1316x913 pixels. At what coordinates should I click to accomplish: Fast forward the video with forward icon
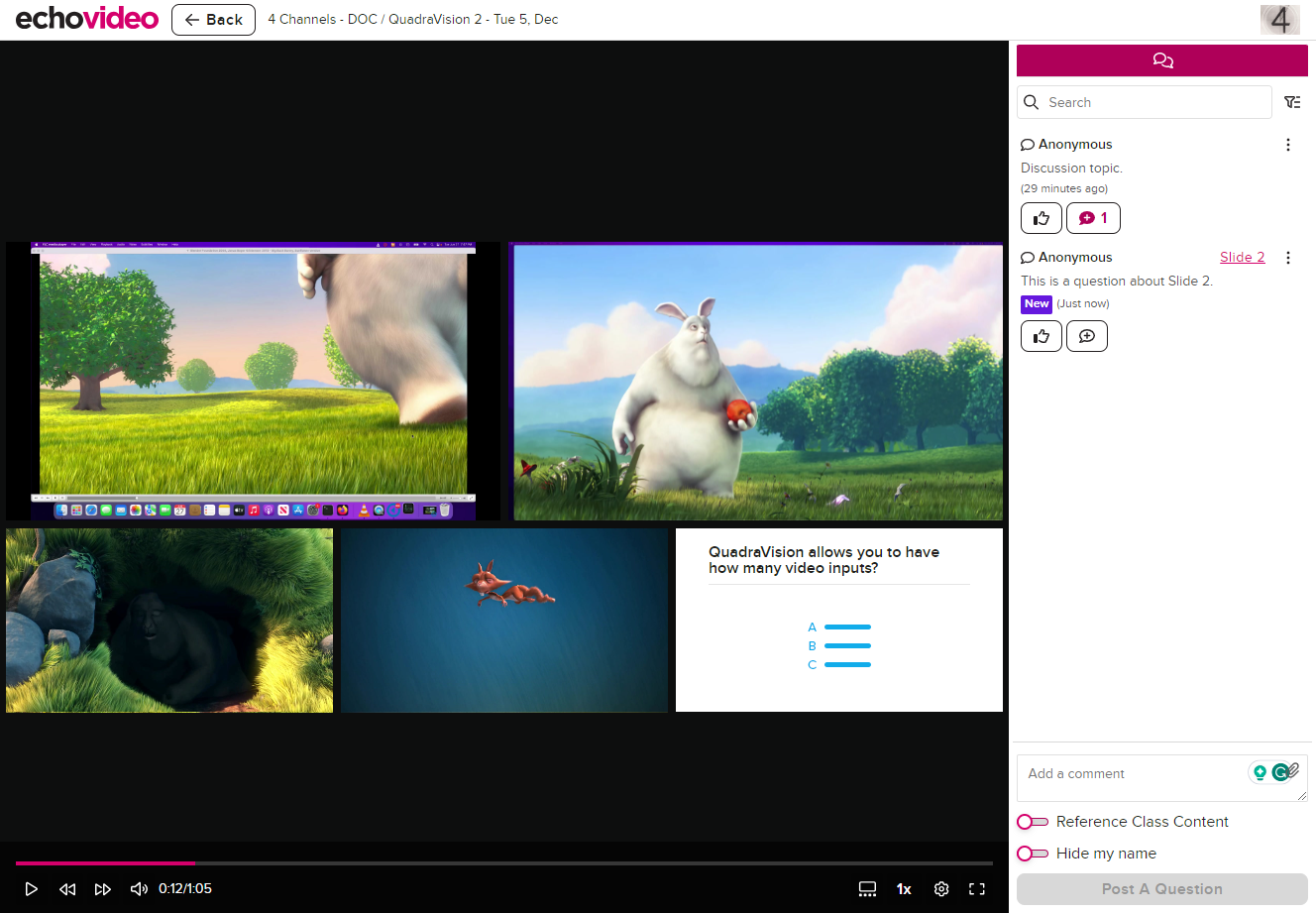click(103, 889)
